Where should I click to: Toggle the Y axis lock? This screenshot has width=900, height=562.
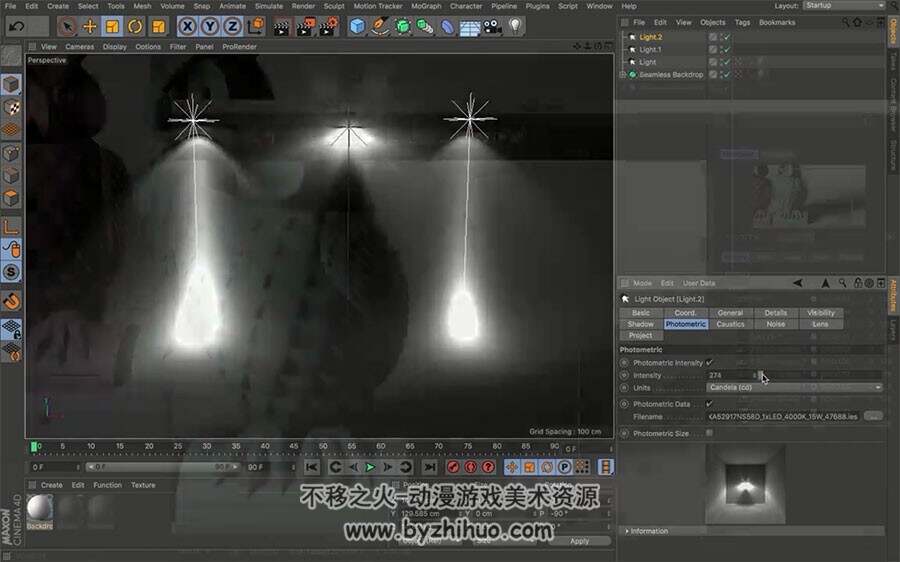coord(210,26)
